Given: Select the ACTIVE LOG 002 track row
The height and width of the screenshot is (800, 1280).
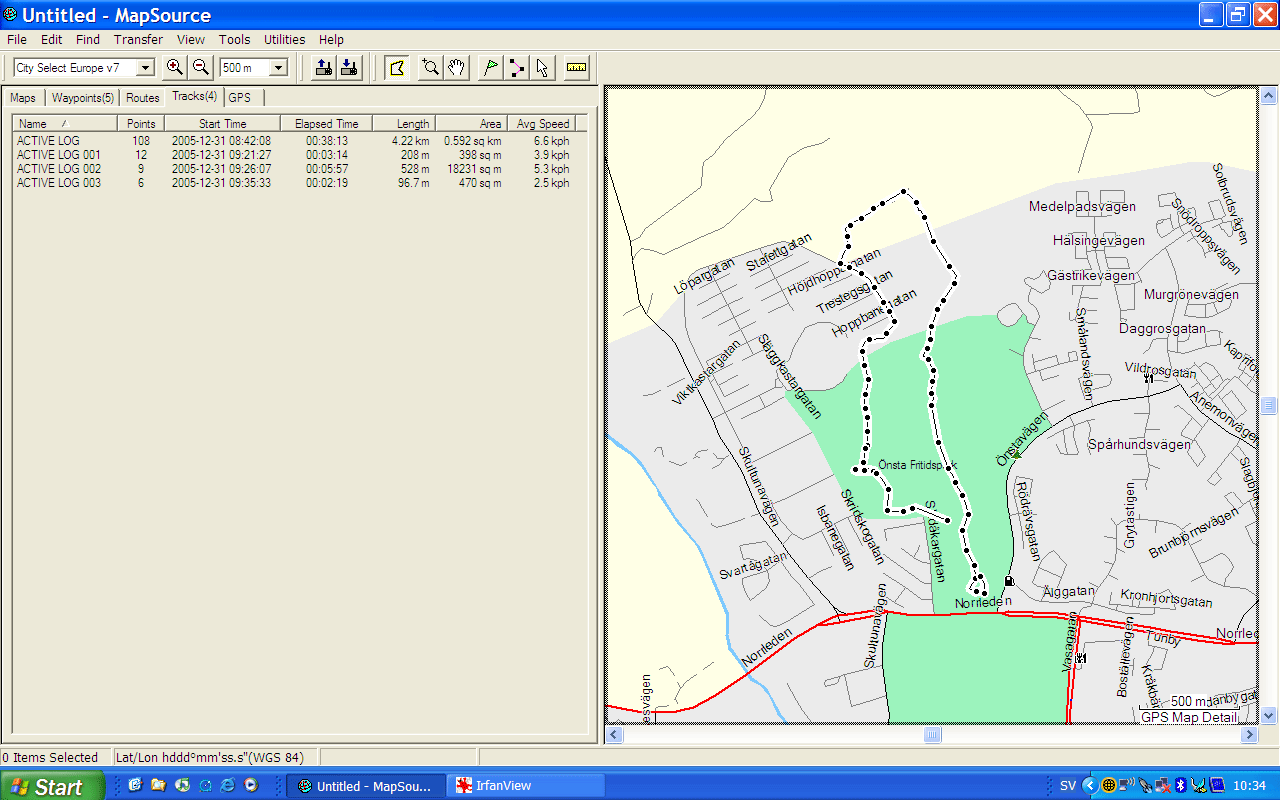Looking at the screenshot, I should coord(294,169).
